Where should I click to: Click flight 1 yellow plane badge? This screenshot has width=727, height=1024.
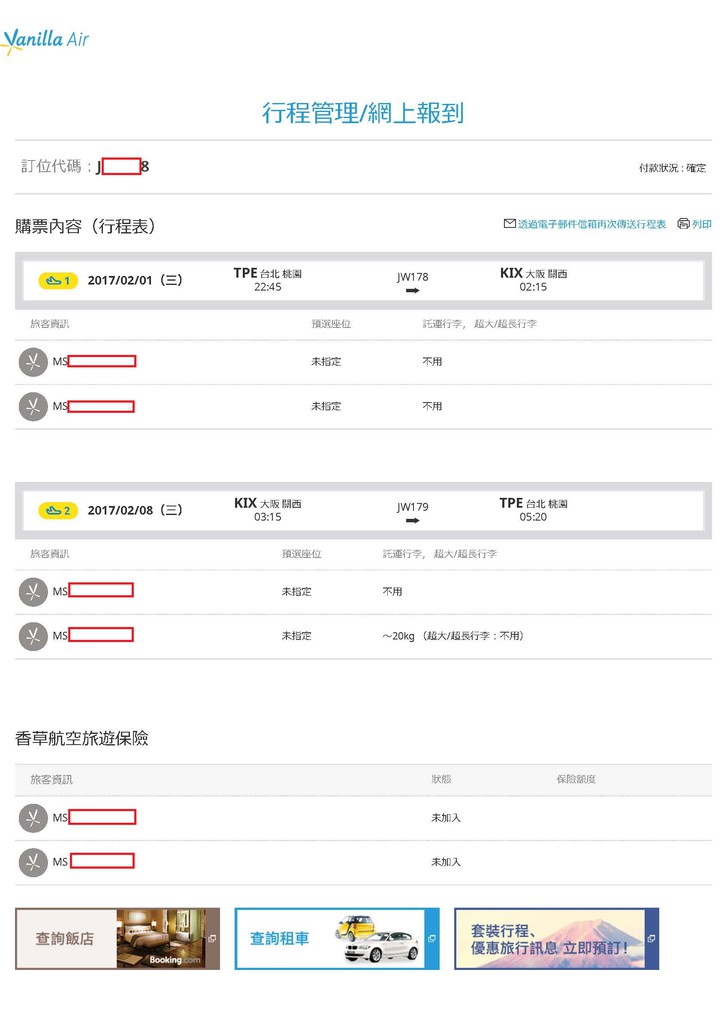click(58, 280)
